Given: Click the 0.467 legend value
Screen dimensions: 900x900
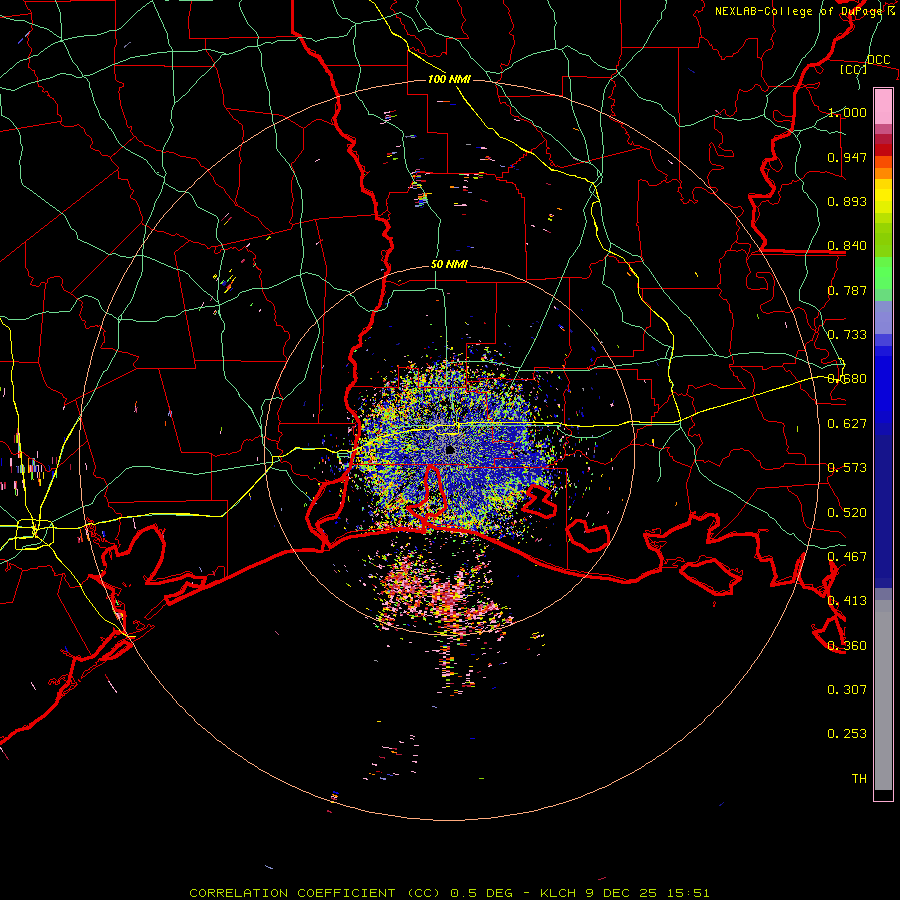Looking at the screenshot, I should (847, 557).
